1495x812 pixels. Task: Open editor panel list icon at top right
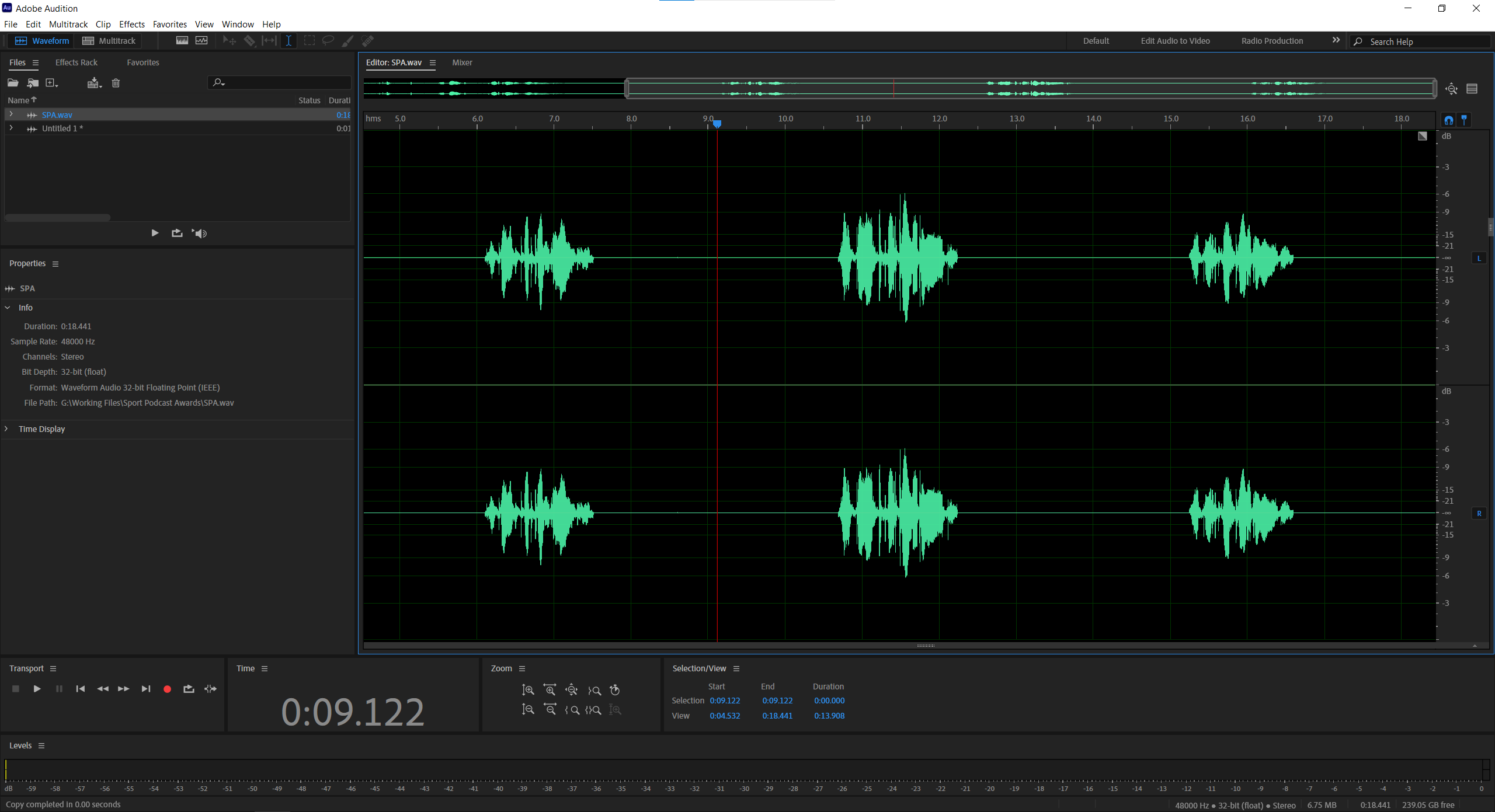click(x=1472, y=89)
